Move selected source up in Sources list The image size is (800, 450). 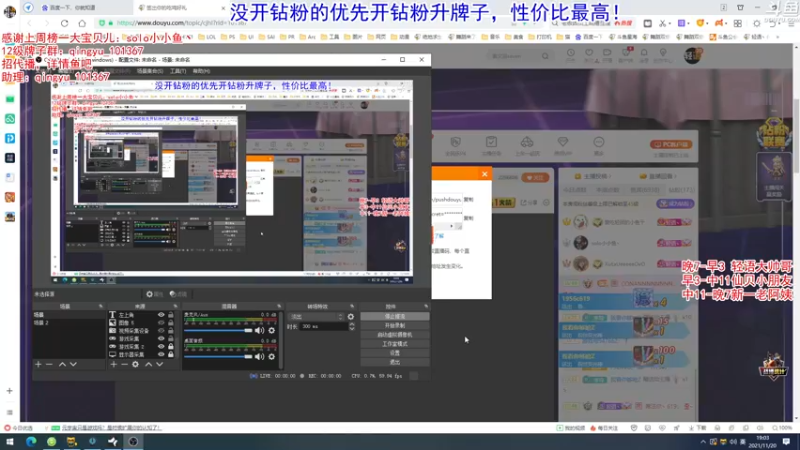(148, 364)
